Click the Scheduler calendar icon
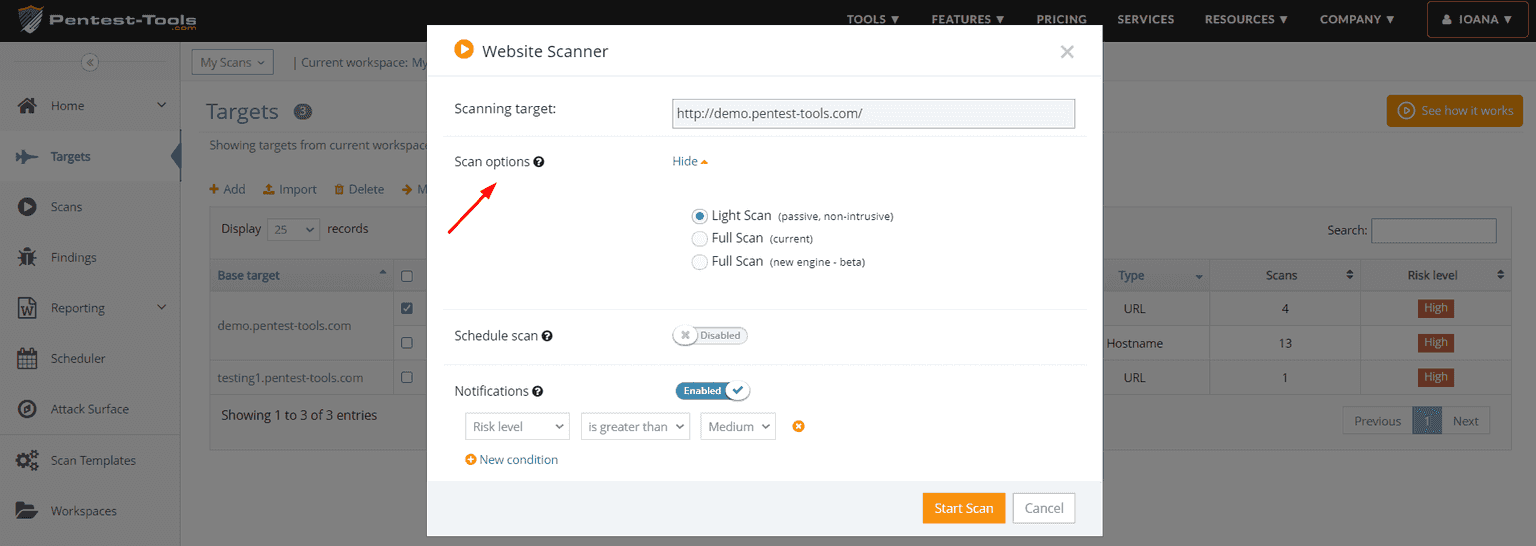The height and width of the screenshot is (546, 1536). coord(28,358)
